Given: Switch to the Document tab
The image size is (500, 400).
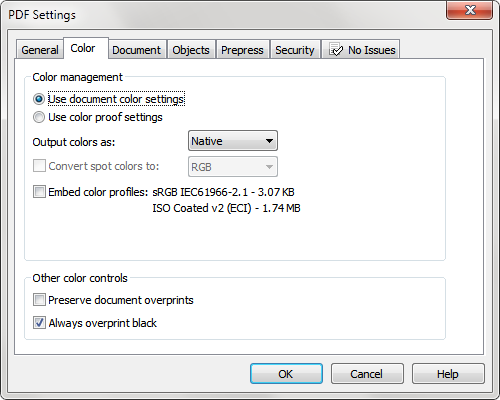Looking at the screenshot, I should point(137,50).
